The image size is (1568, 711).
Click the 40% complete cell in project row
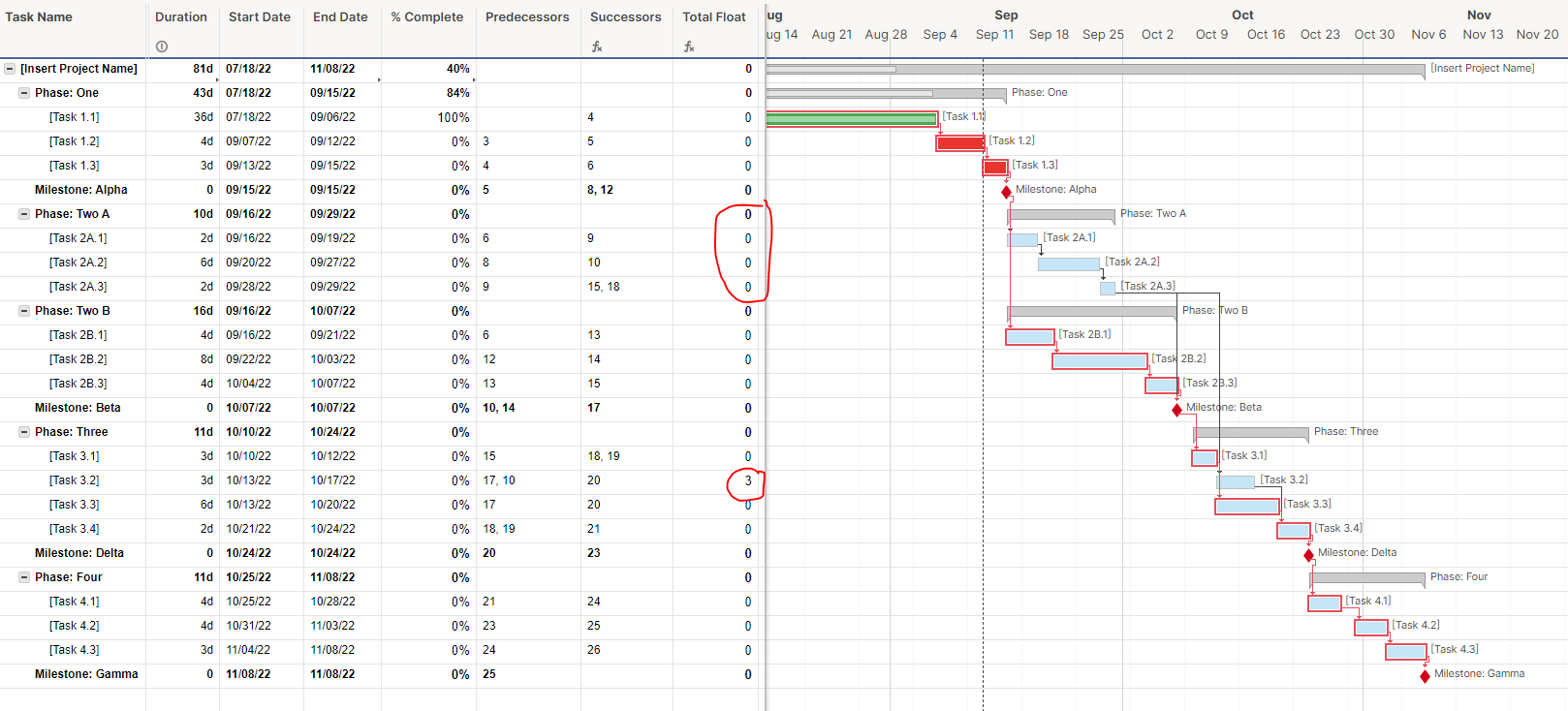point(458,69)
